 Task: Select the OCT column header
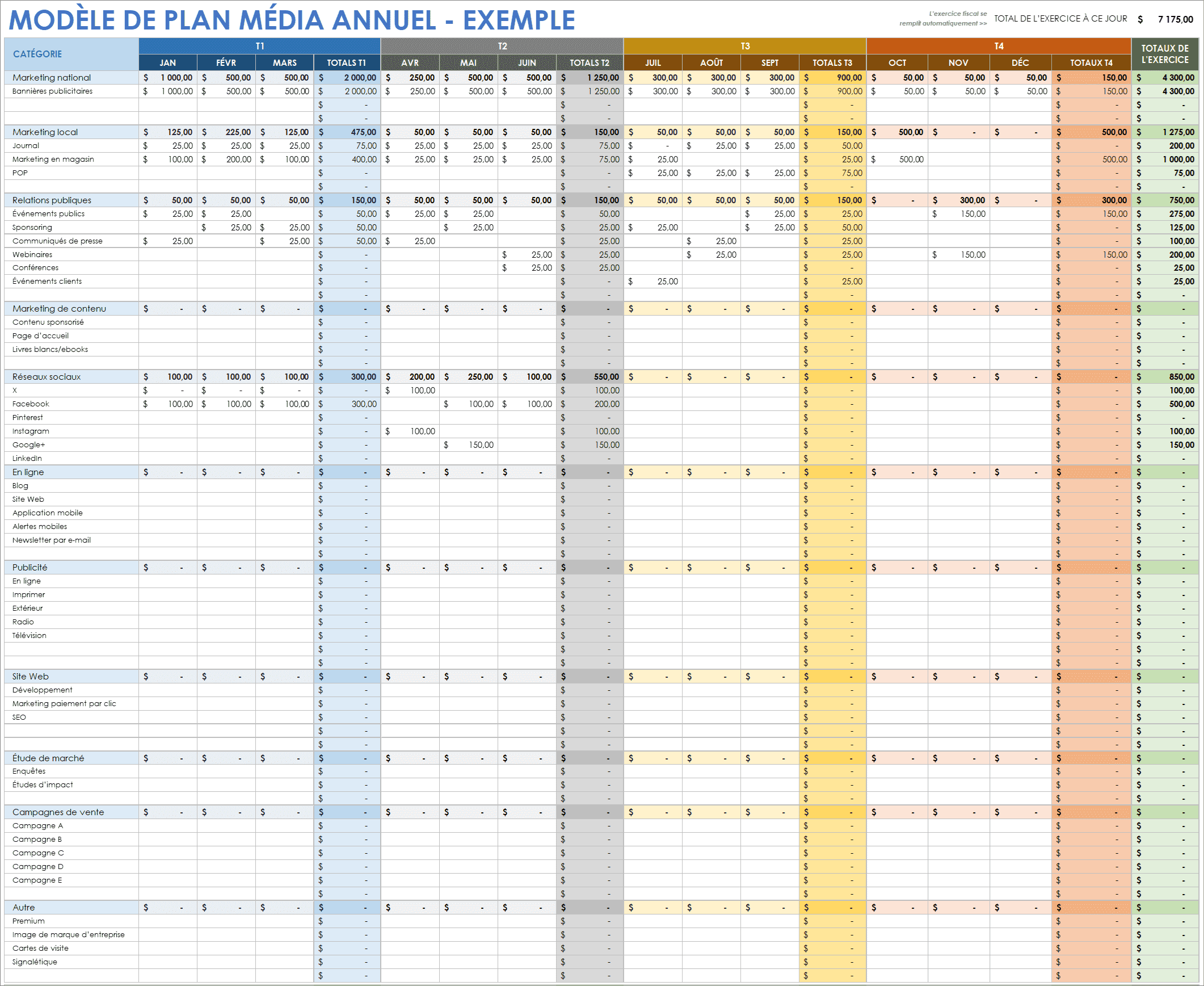pos(898,62)
